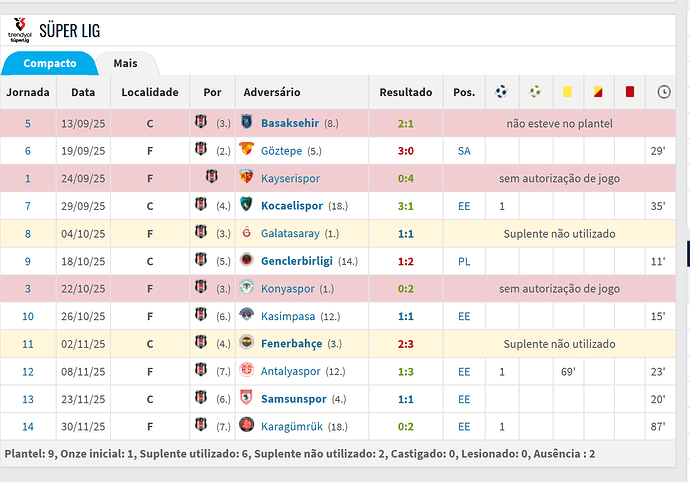Open Galatasaray club crest
Screen dimensions: 690x482
tap(247, 232)
